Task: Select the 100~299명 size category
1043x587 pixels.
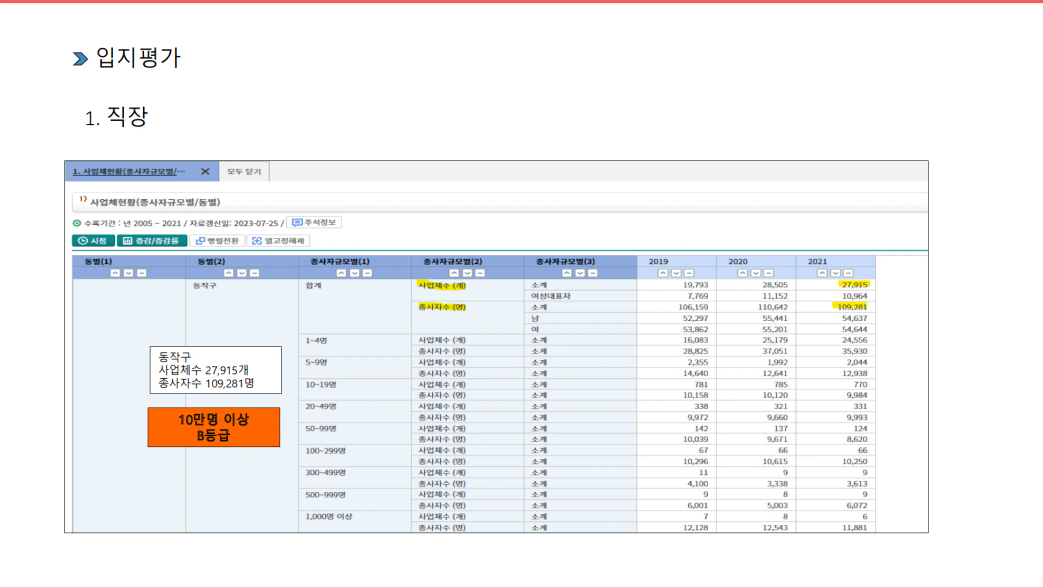Action: (x=325, y=451)
